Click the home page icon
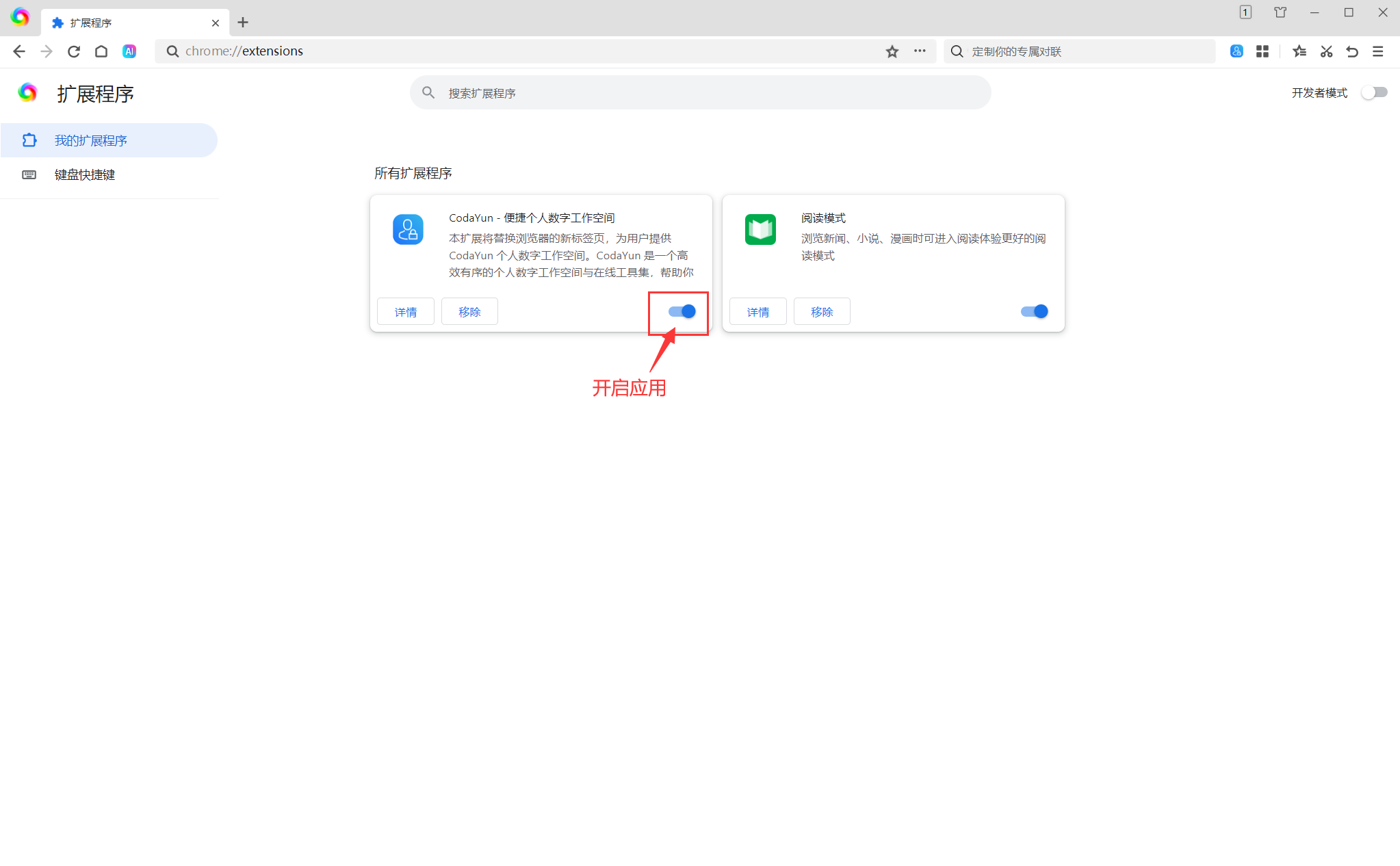The width and height of the screenshot is (1400, 866). (x=101, y=51)
